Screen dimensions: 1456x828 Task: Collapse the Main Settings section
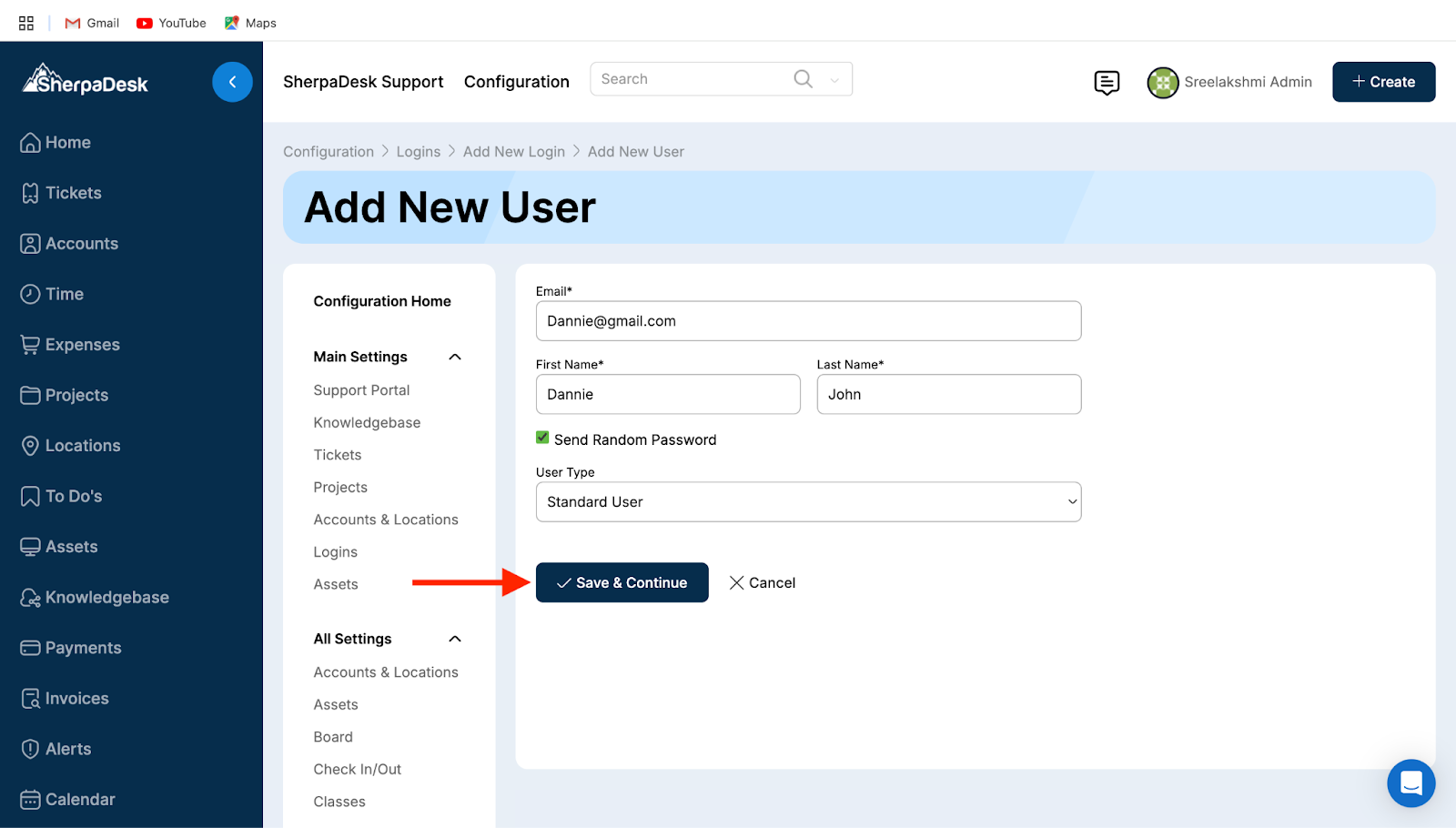click(x=455, y=357)
